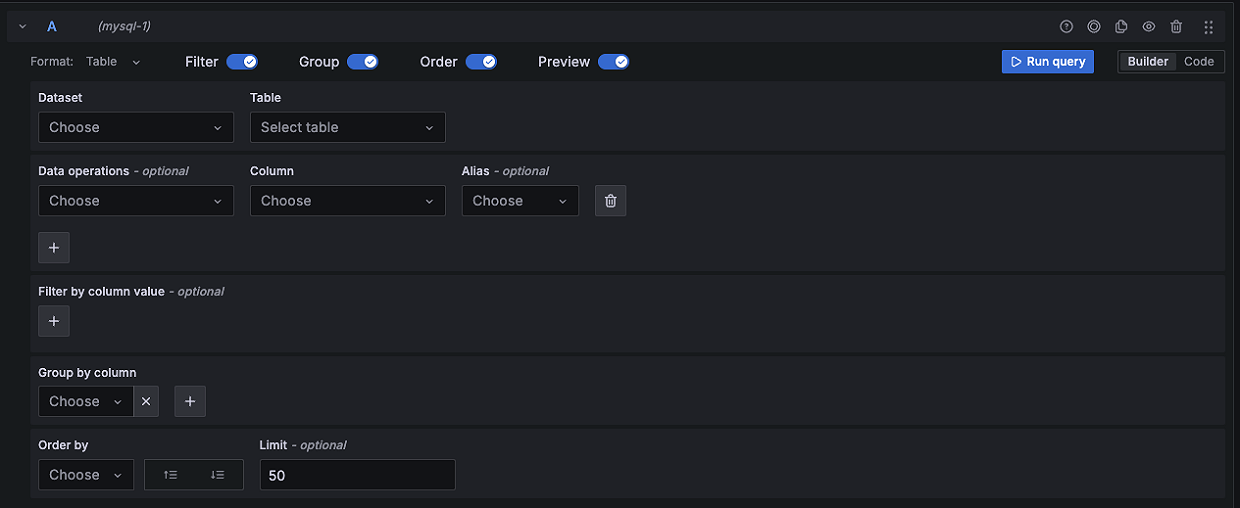Hide query A using eye icon
Viewport: 1240px width, 508px height.
coord(1149,27)
